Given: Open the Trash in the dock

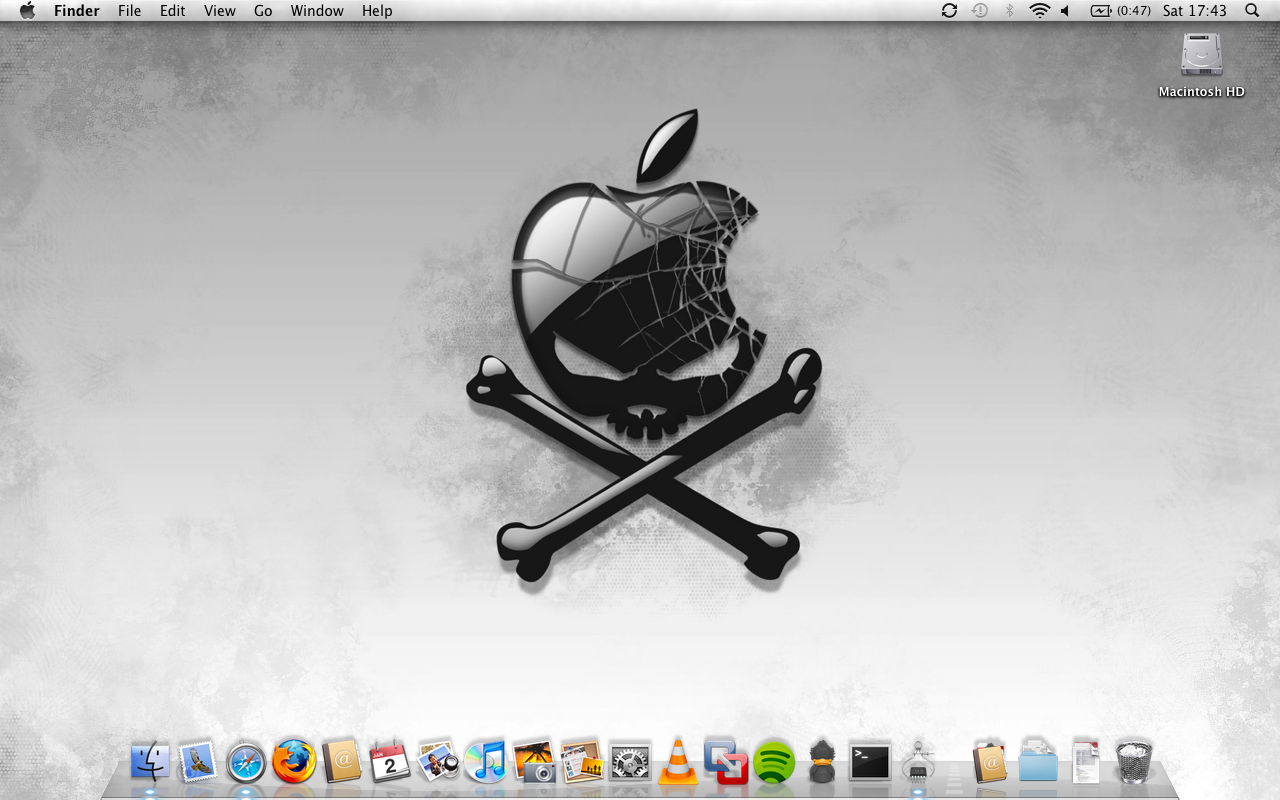Looking at the screenshot, I should (x=1134, y=762).
